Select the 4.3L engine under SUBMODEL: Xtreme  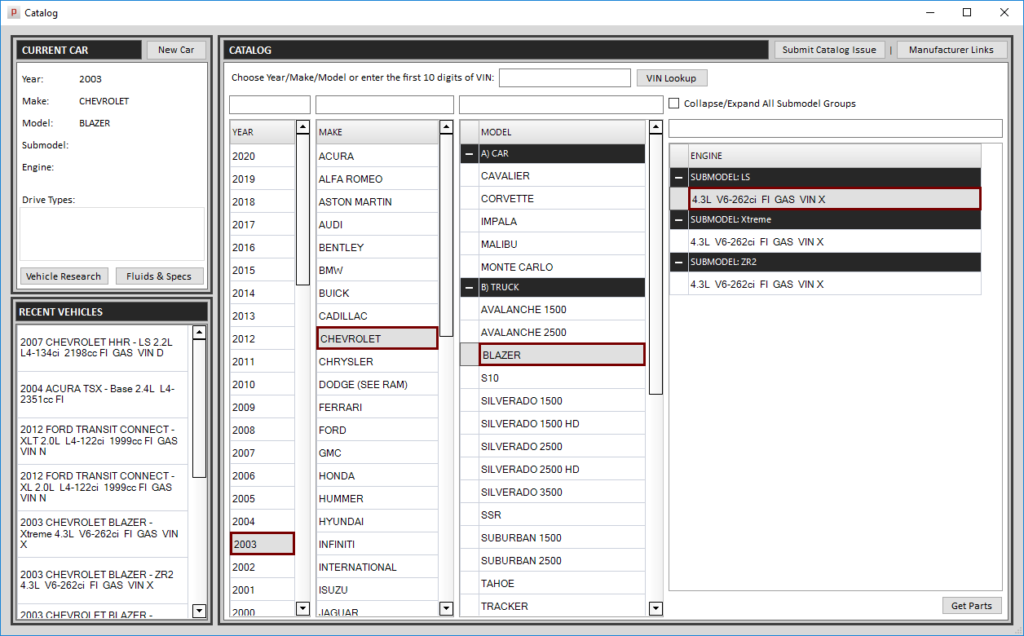pos(835,242)
